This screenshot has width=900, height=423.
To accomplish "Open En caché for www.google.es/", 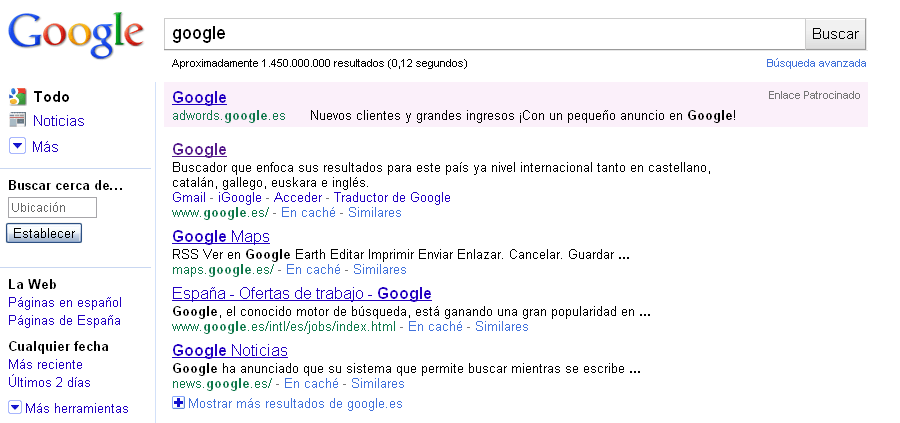I will click(308, 212).
